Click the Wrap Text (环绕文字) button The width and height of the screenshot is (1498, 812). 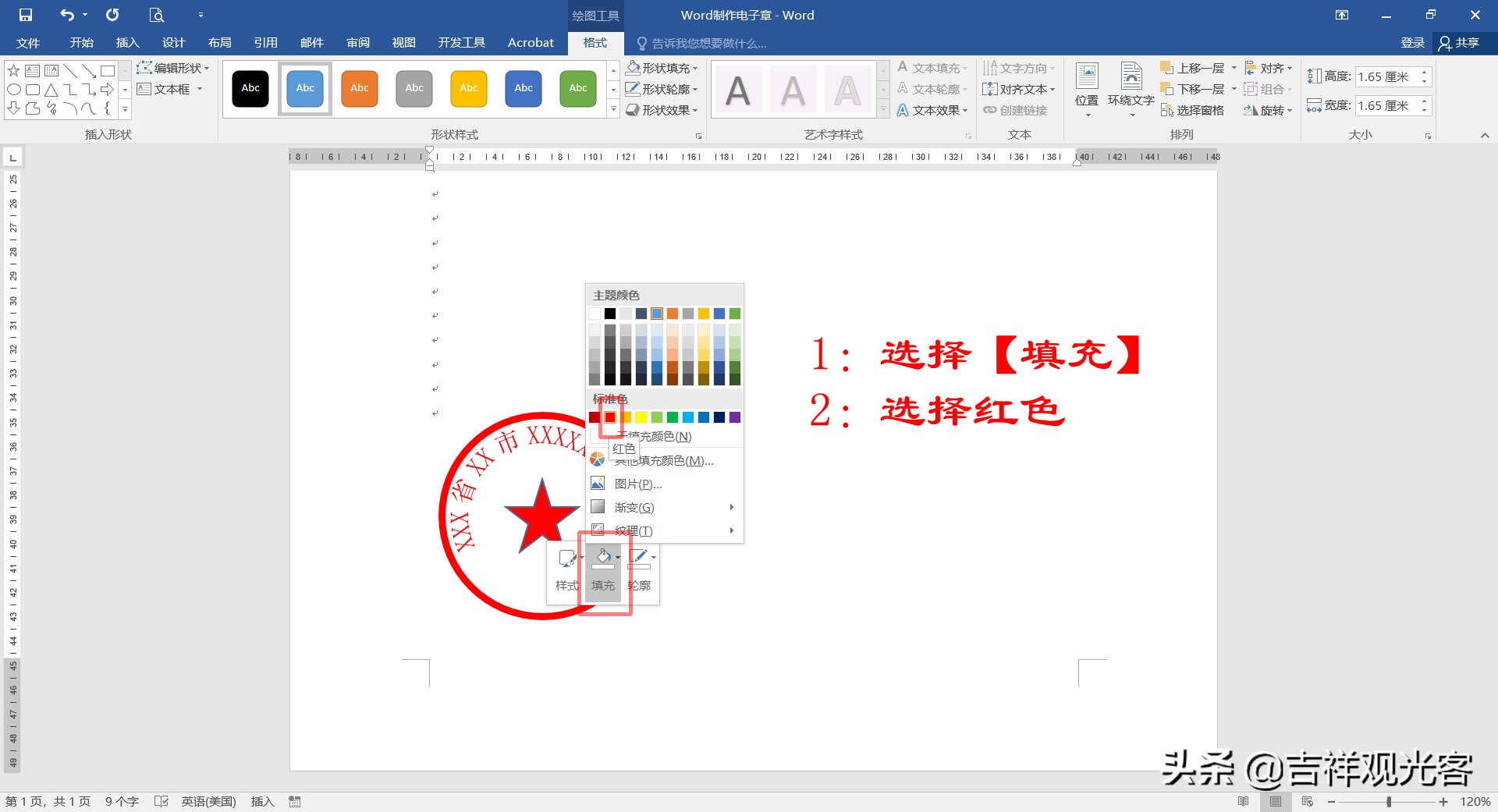pos(1131,90)
